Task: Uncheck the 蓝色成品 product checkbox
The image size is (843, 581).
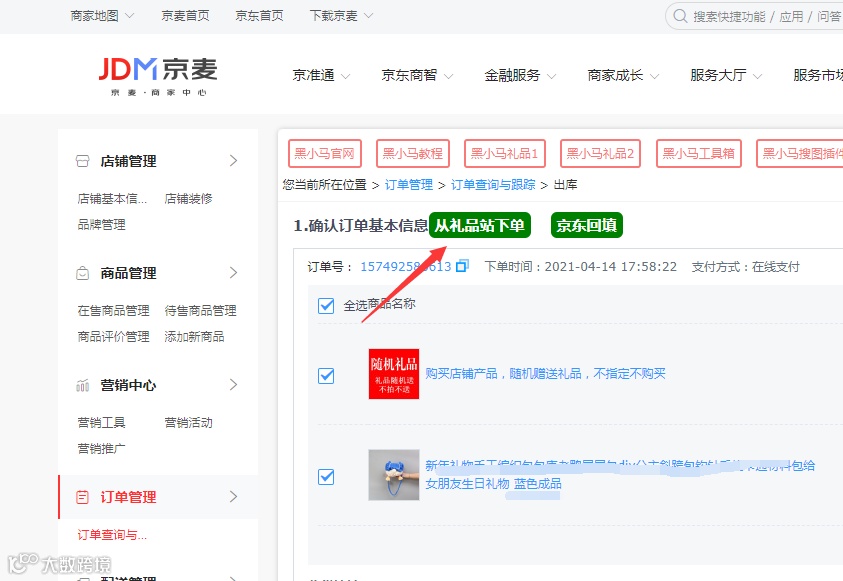Action: [x=326, y=476]
